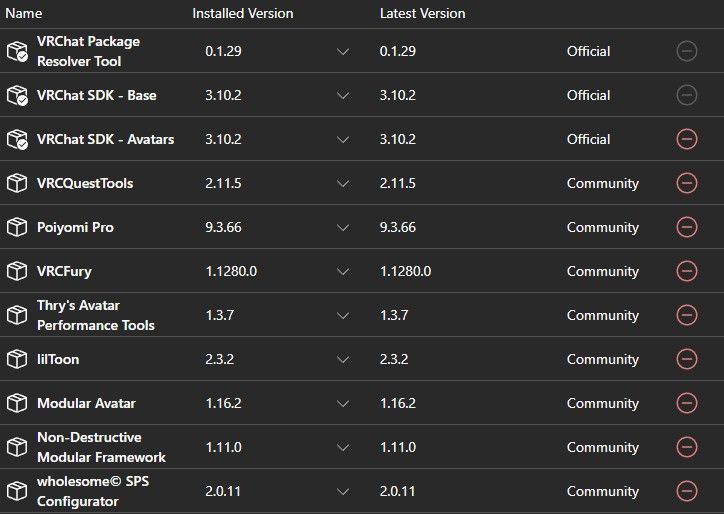This screenshot has width=724, height=514.
Task: Click disabled remove icon for Package Resolver Tool
Action: (687, 51)
